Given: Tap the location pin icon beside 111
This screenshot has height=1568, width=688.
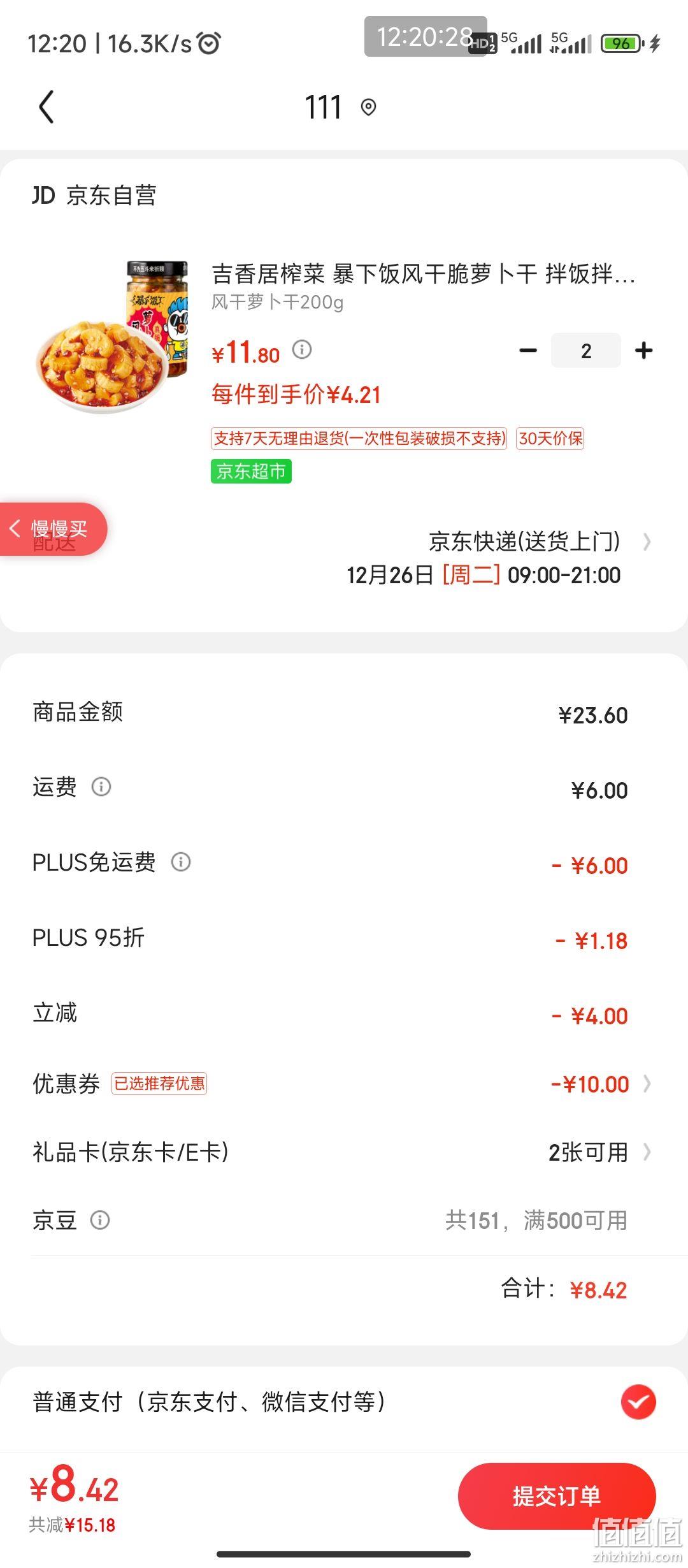Looking at the screenshot, I should [x=368, y=107].
